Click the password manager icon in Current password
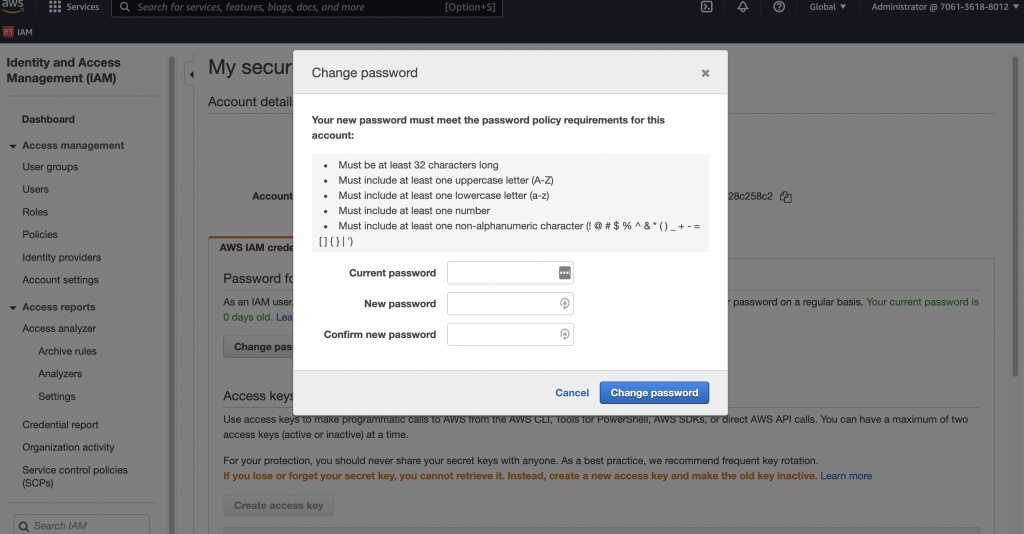The width and height of the screenshot is (1024, 534). 564,273
